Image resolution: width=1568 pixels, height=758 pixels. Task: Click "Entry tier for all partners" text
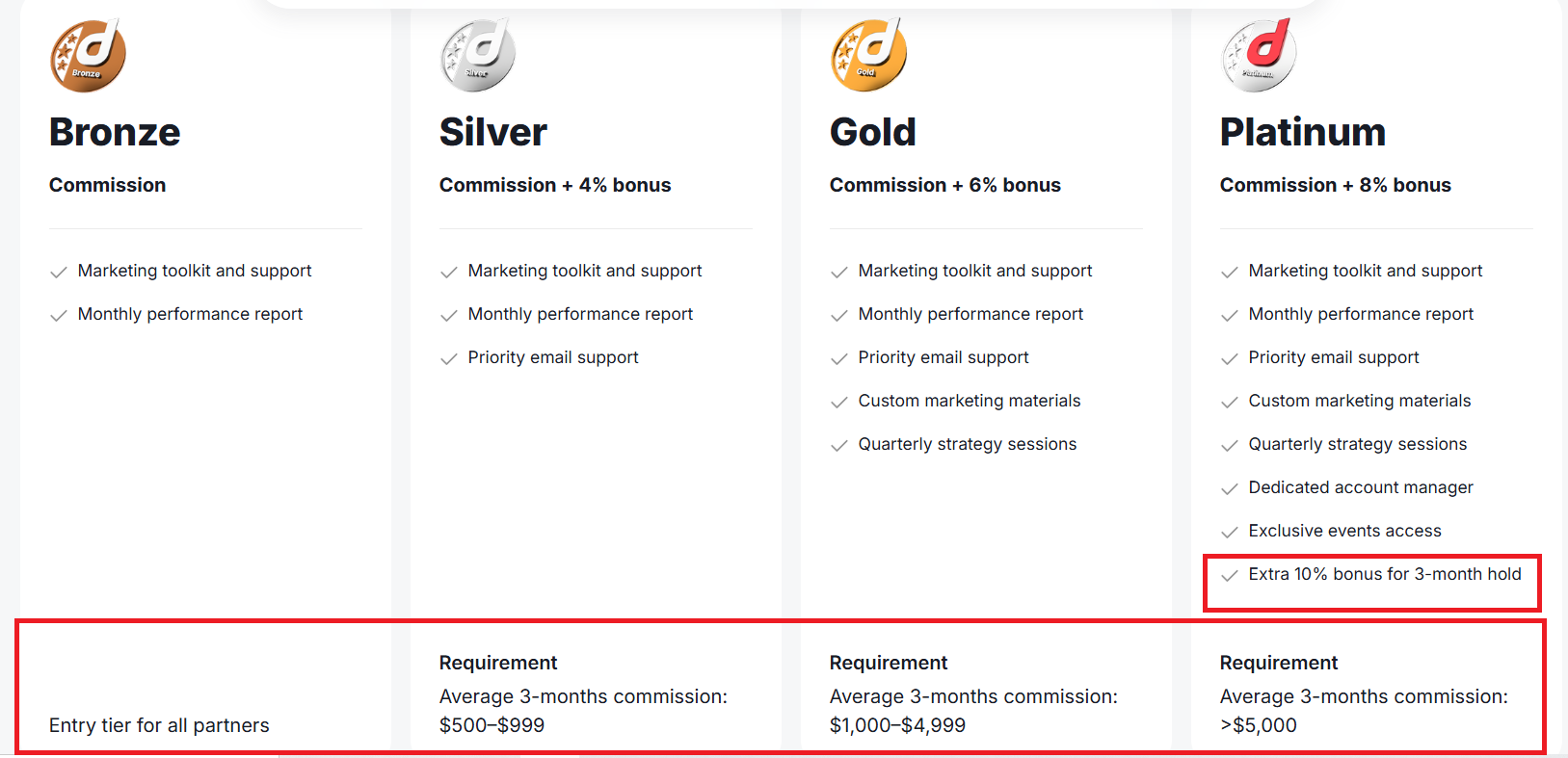tap(159, 725)
